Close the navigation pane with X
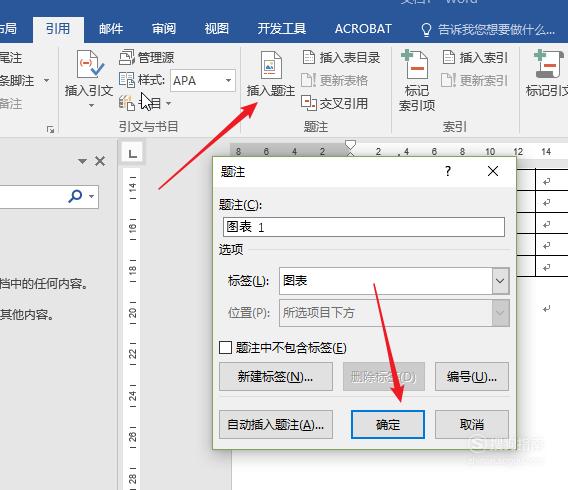 (x=100, y=161)
